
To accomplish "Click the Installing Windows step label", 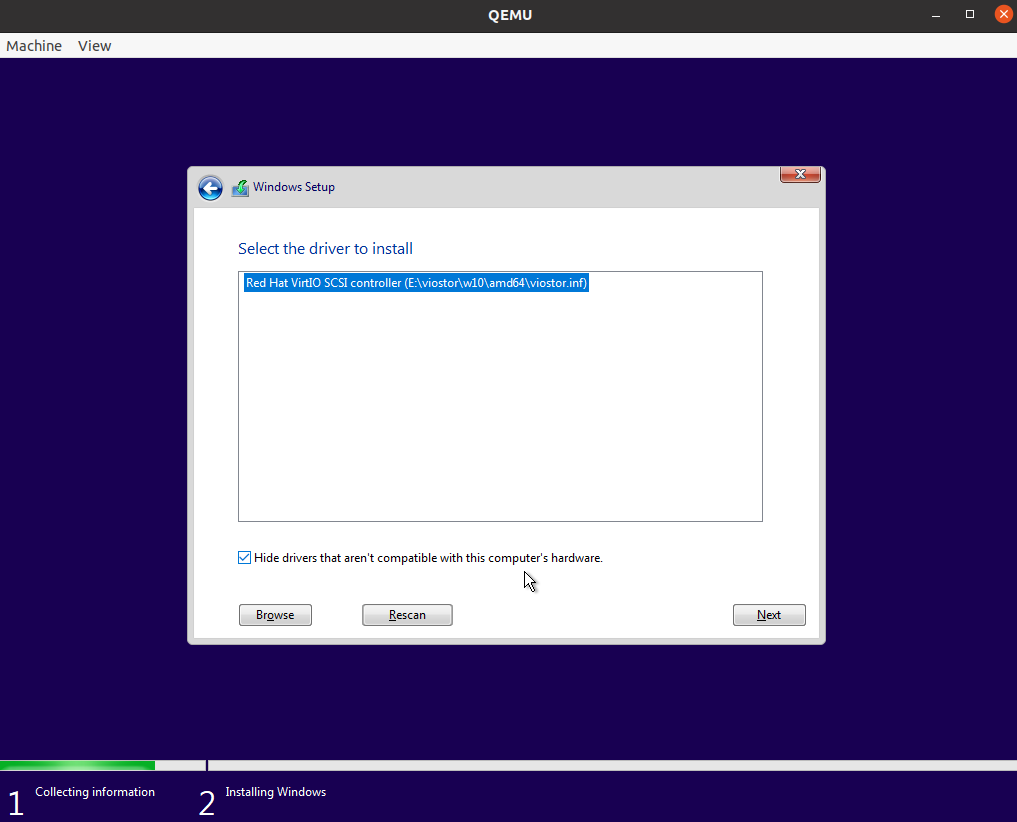I will [276, 792].
